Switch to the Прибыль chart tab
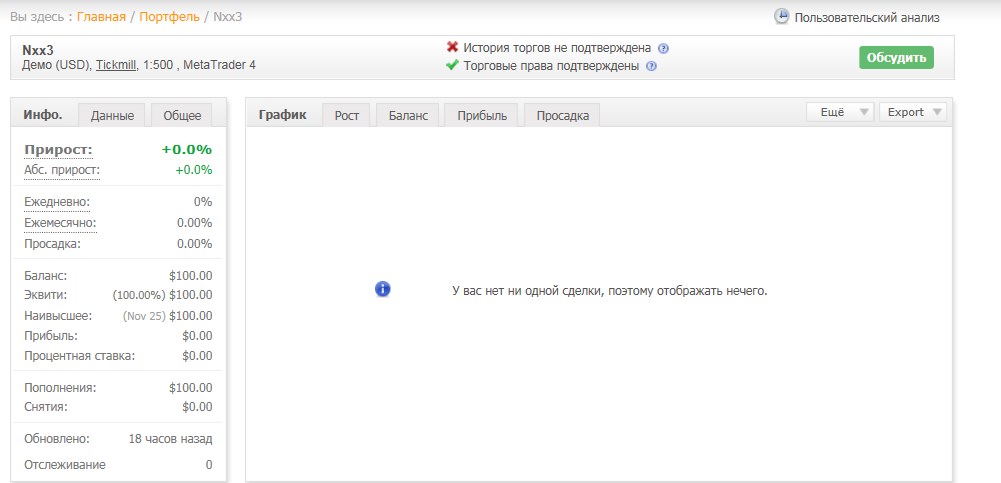Image resolution: width=1001 pixels, height=483 pixels. [482, 115]
